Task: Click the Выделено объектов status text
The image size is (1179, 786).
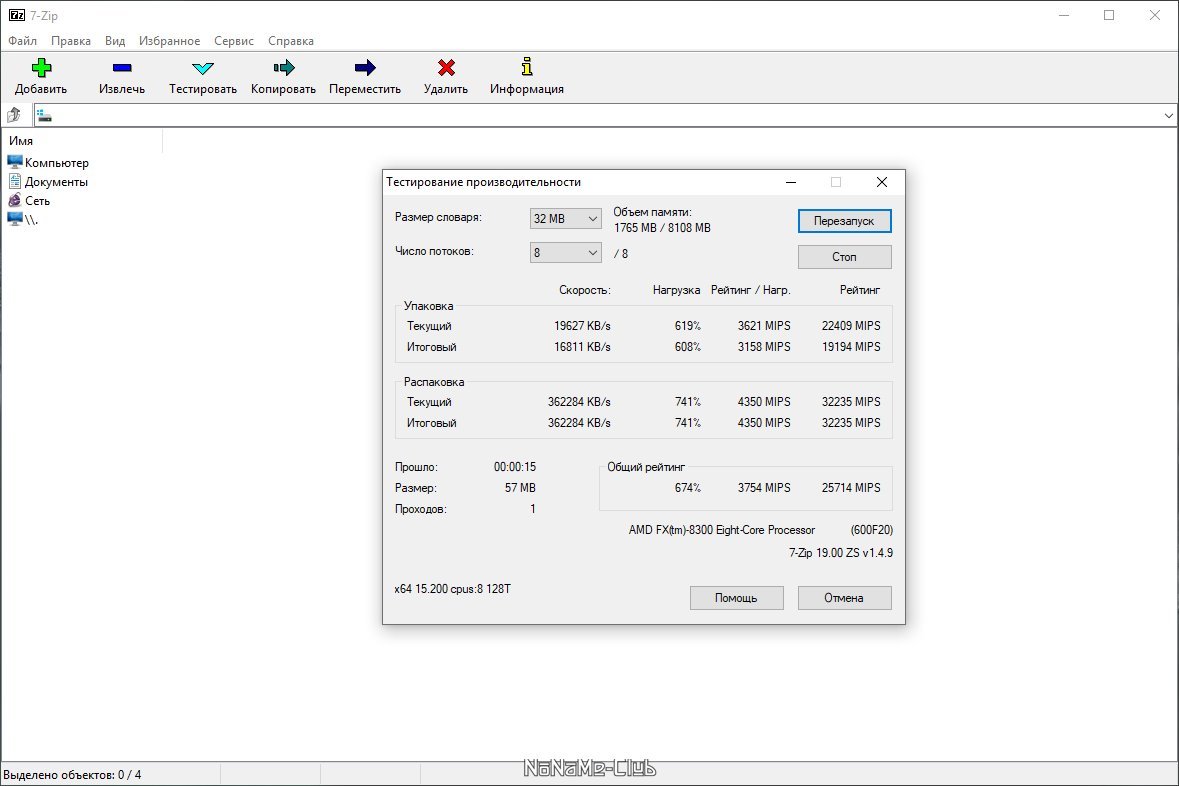Action: pos(72,775)
